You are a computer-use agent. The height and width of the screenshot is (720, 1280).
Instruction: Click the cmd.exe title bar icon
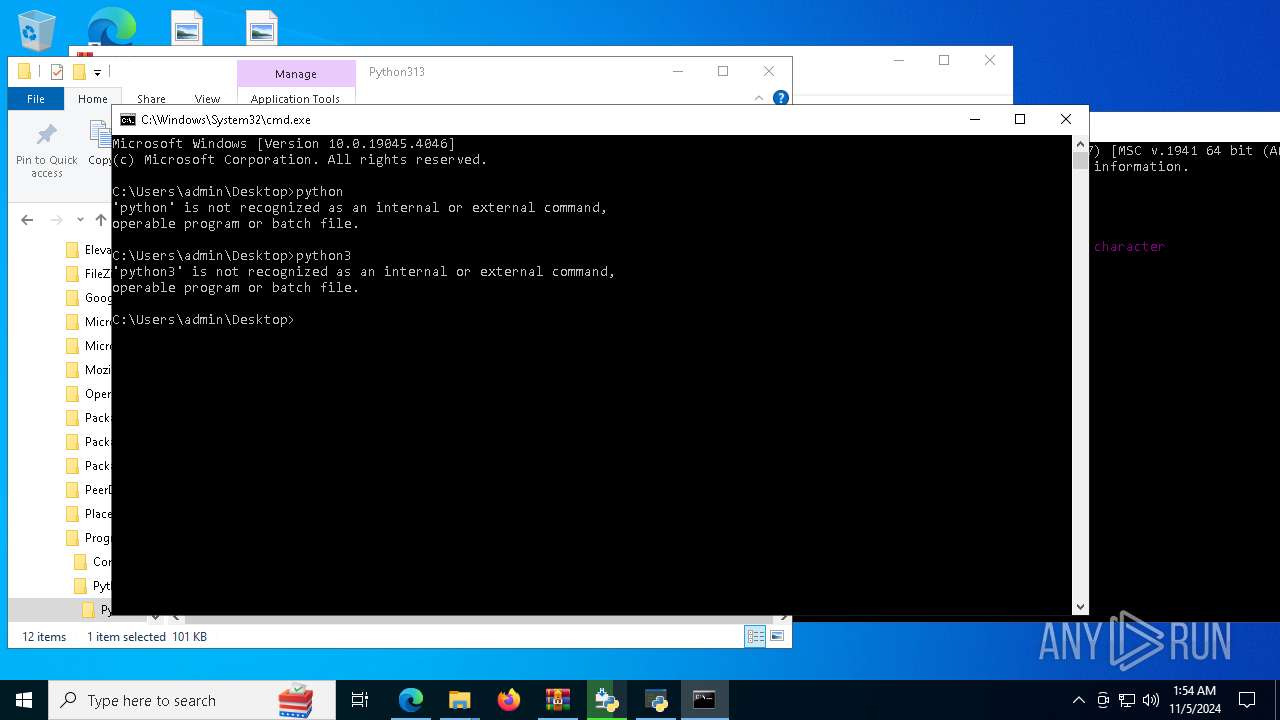coord(128,120)
